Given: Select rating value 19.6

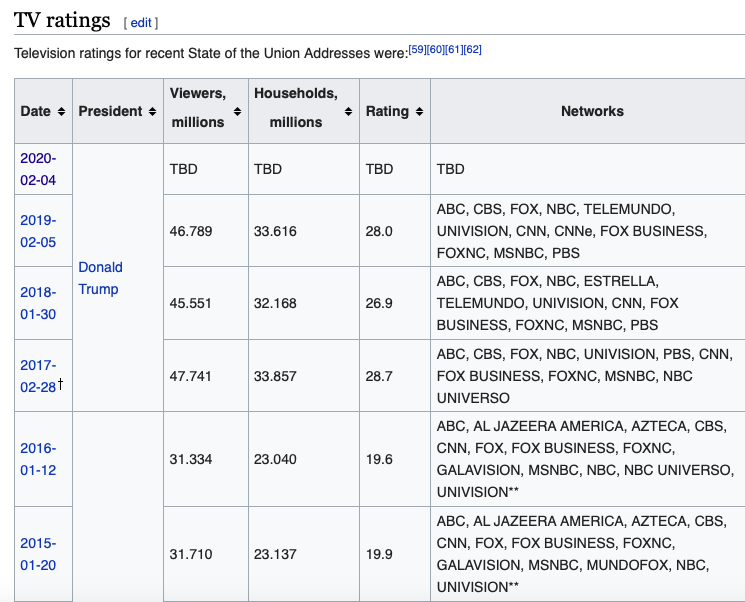Looking at the screenshot, I should point(379,459).
